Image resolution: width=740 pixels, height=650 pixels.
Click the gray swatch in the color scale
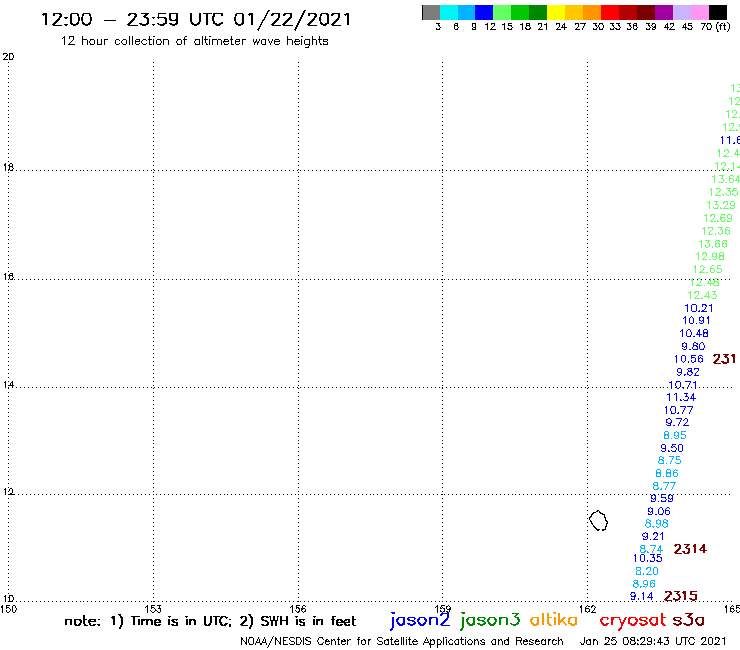click(x=431, y=12)
